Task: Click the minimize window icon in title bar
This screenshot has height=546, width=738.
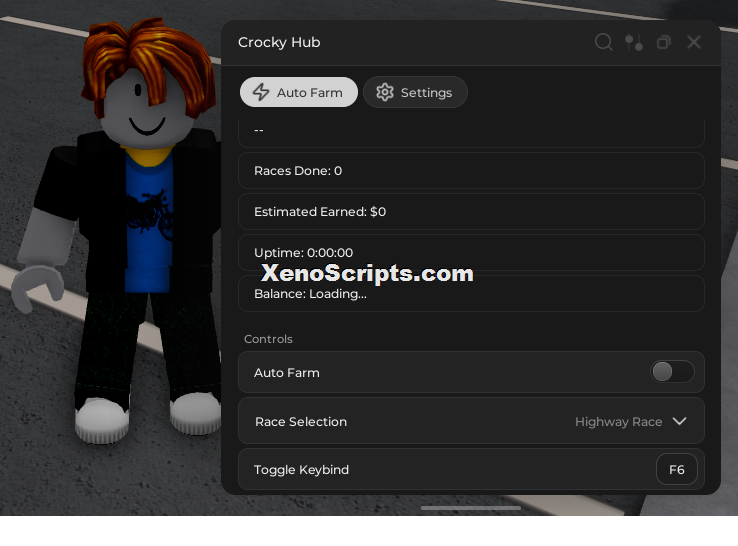Action: pos(664,42)
